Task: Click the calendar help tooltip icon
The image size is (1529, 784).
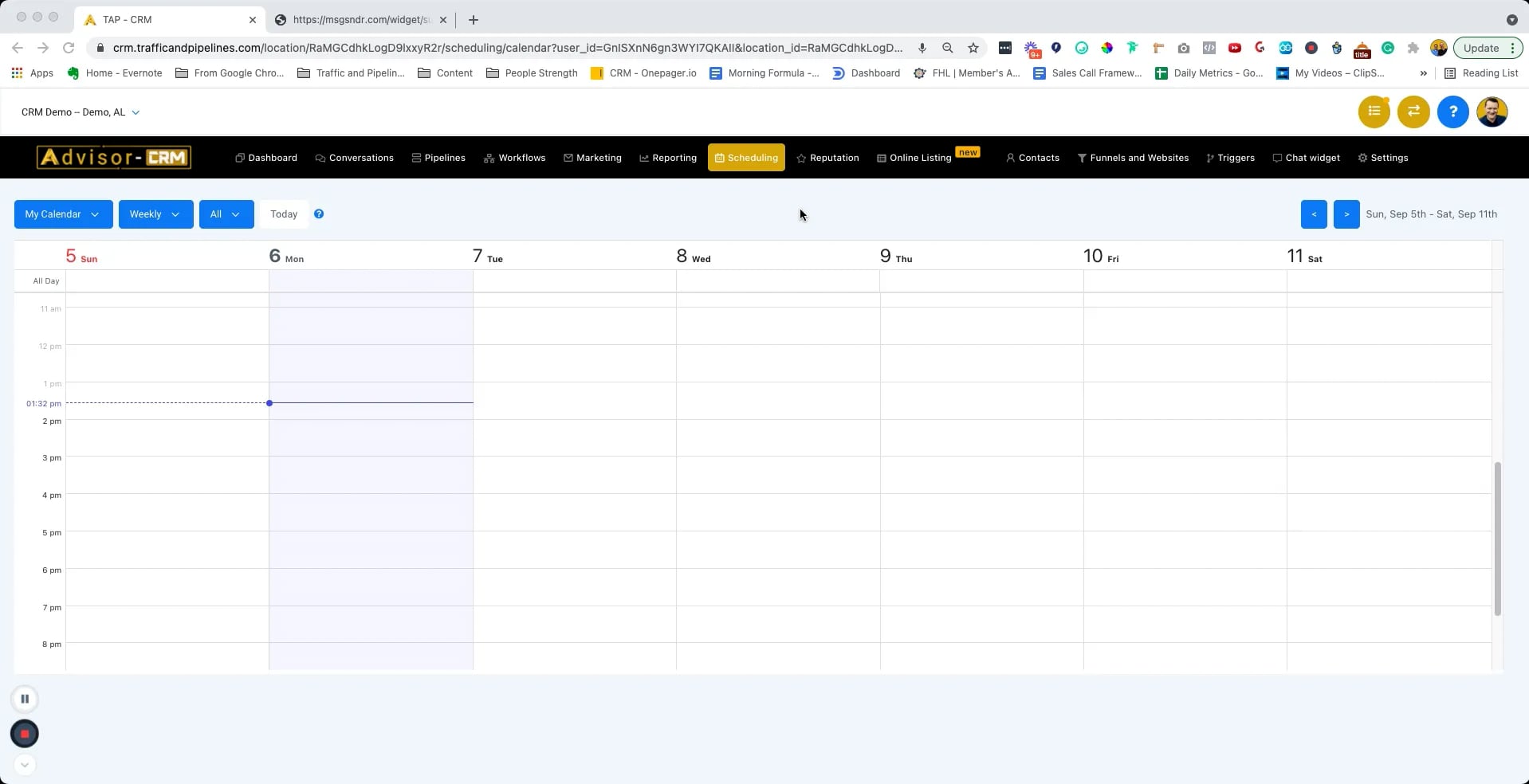Action: [x=319, y=214]
